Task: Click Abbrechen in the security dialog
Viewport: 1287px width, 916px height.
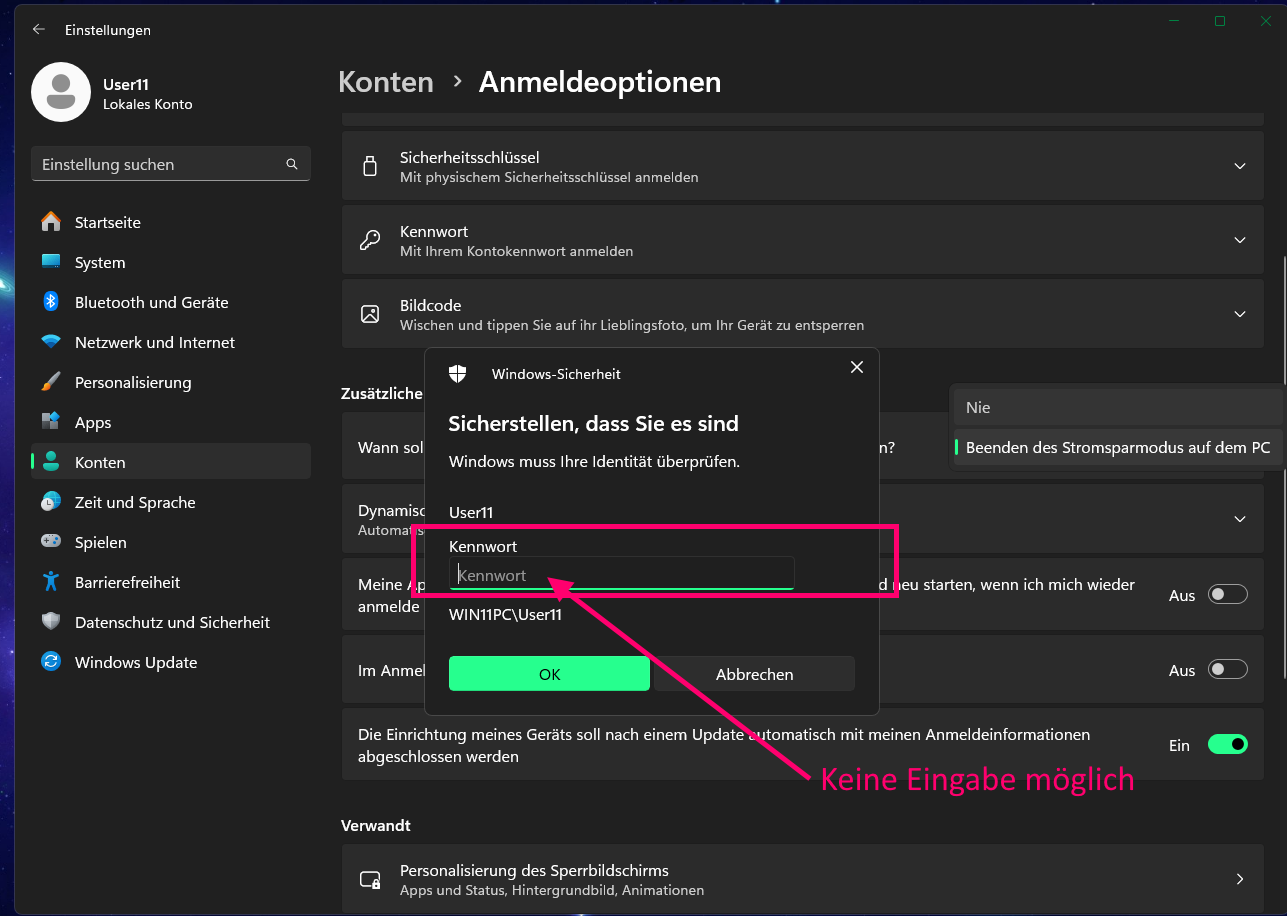Action: point(754,674)
